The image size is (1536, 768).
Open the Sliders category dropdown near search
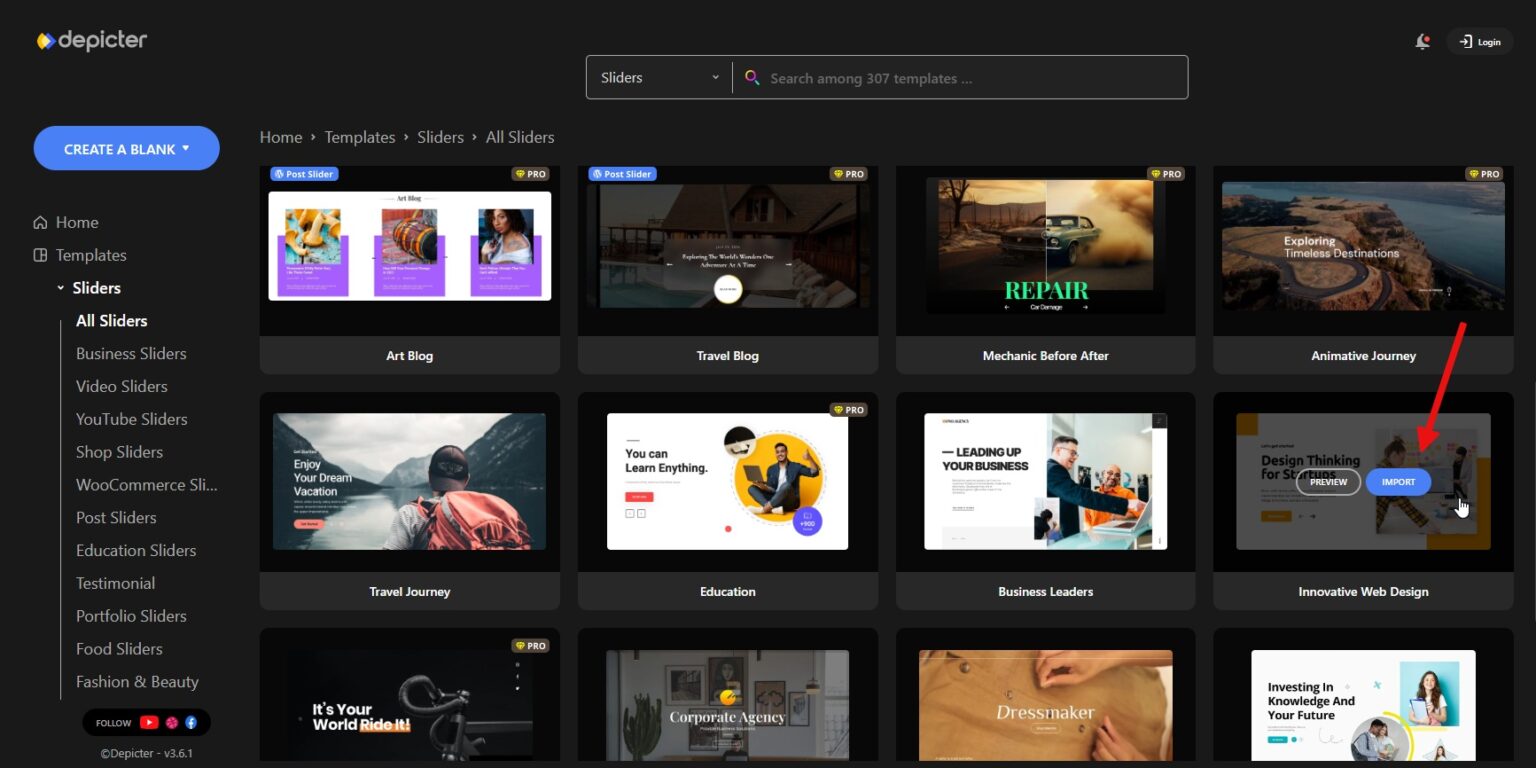click(x=658, y=77)
